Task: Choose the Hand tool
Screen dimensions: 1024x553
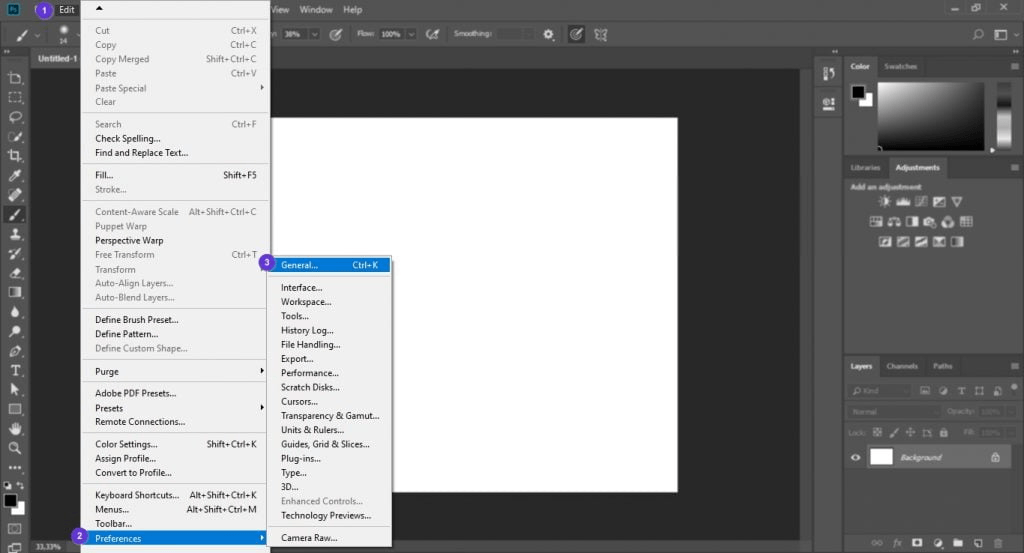Action: [x=15, y=428]
